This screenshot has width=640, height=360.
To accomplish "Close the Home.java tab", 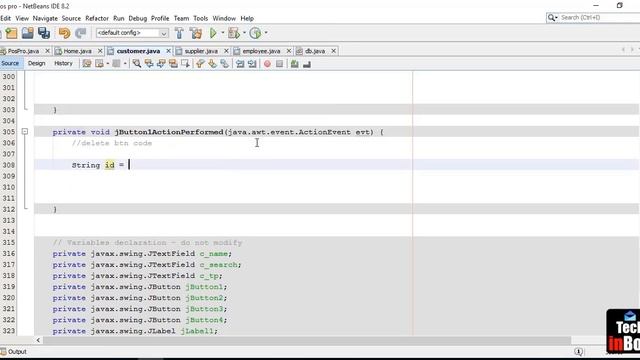I will tap(100, 51).
